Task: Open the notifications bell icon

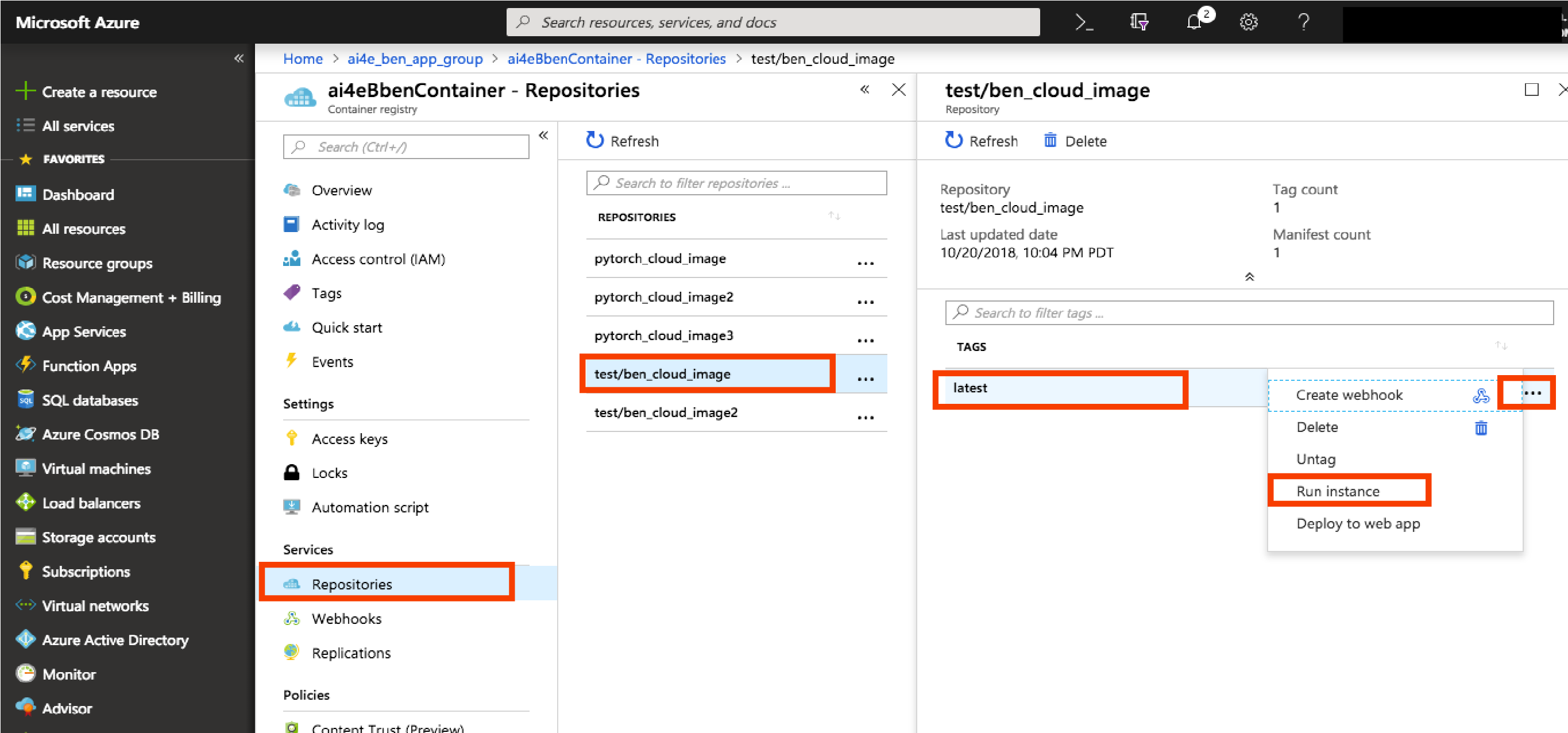Action: (1194, 22)
